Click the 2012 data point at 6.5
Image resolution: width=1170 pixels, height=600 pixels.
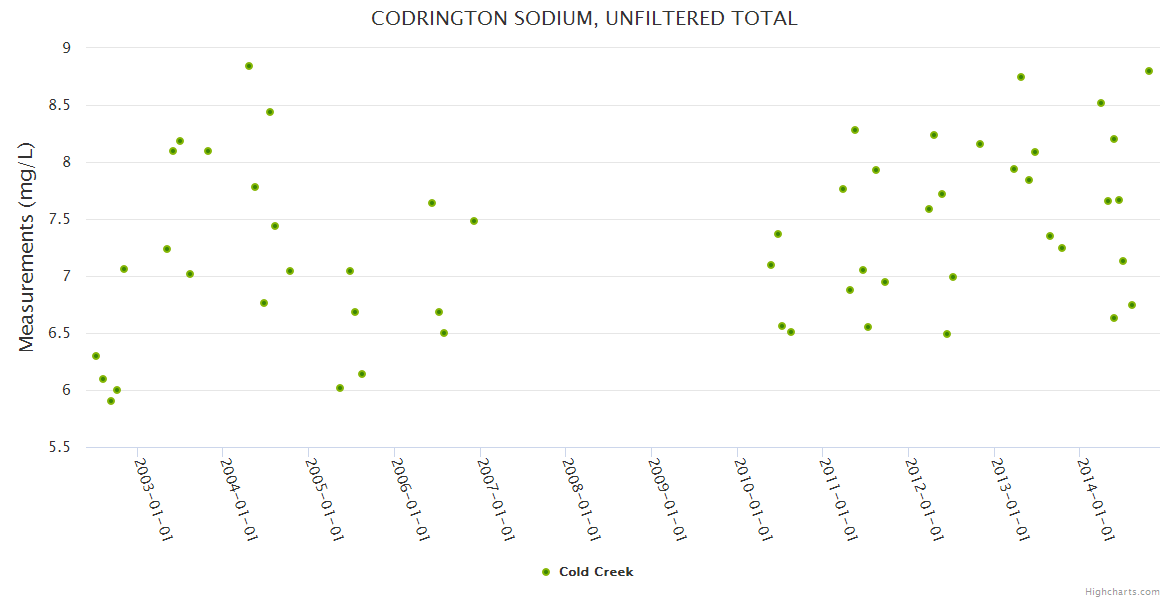pyautogui.click(x=947, y=334)
